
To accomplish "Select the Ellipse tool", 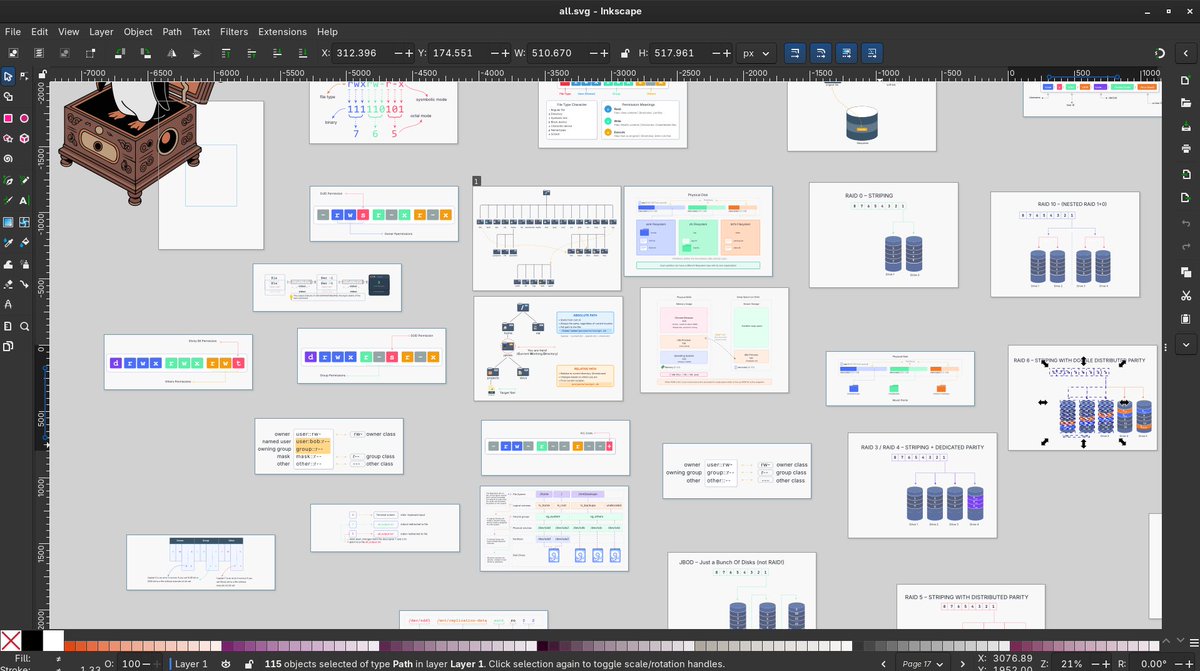I will pos(25,118).
